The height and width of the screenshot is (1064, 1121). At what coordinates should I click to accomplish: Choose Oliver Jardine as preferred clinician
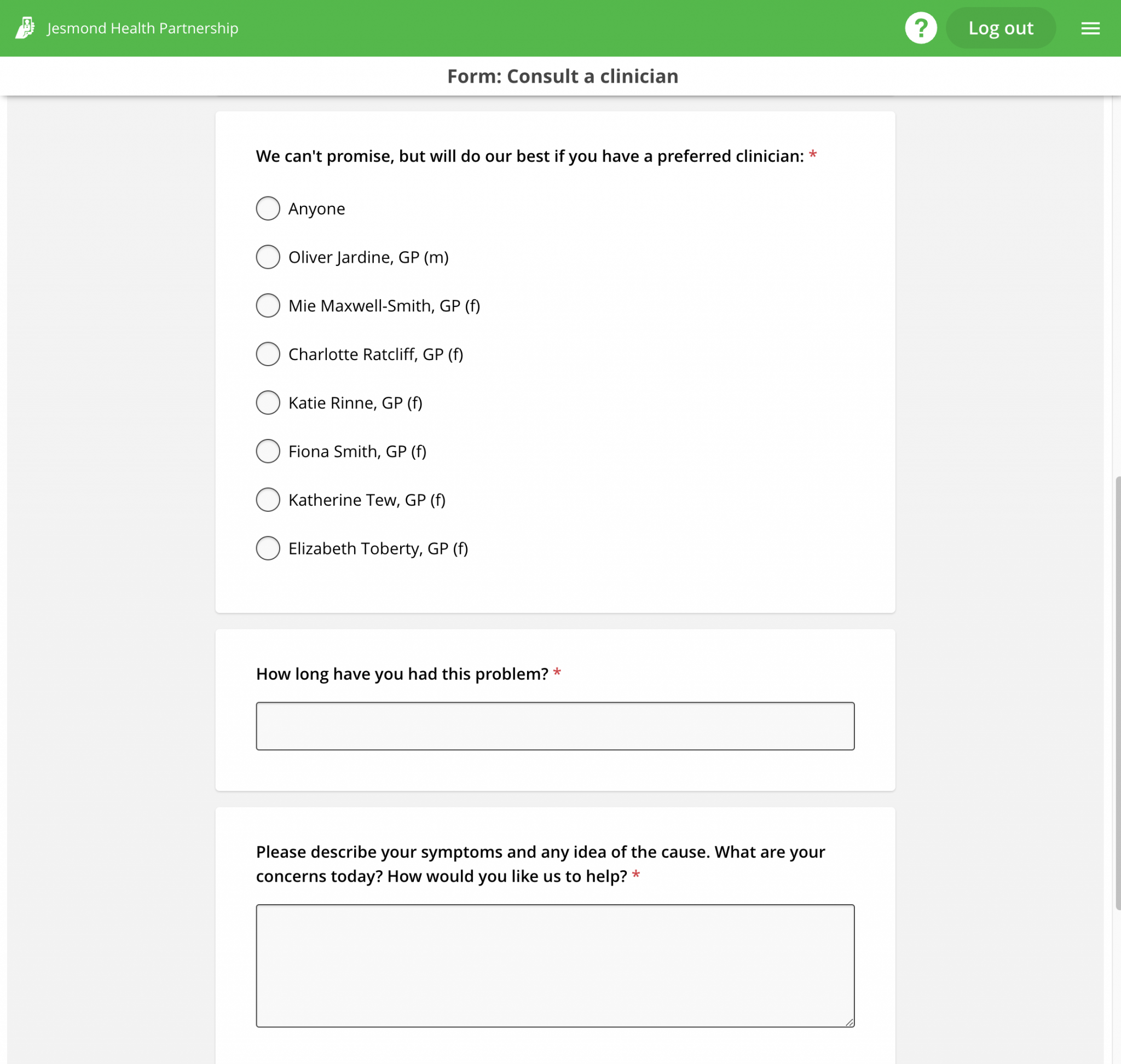pyautogui.click(x=268, y=257)
